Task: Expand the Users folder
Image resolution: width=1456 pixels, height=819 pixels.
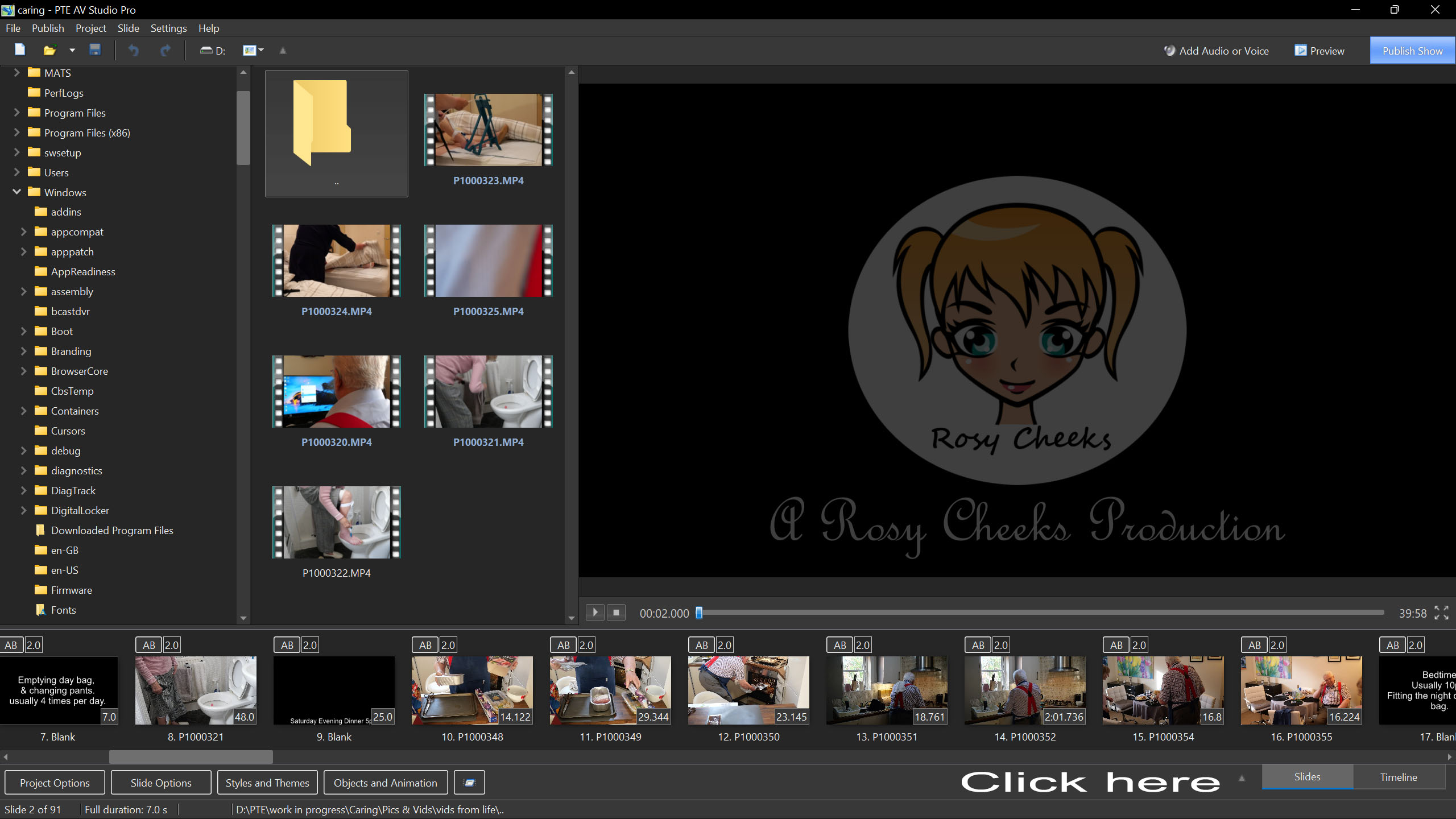Action: click(16, 172)
